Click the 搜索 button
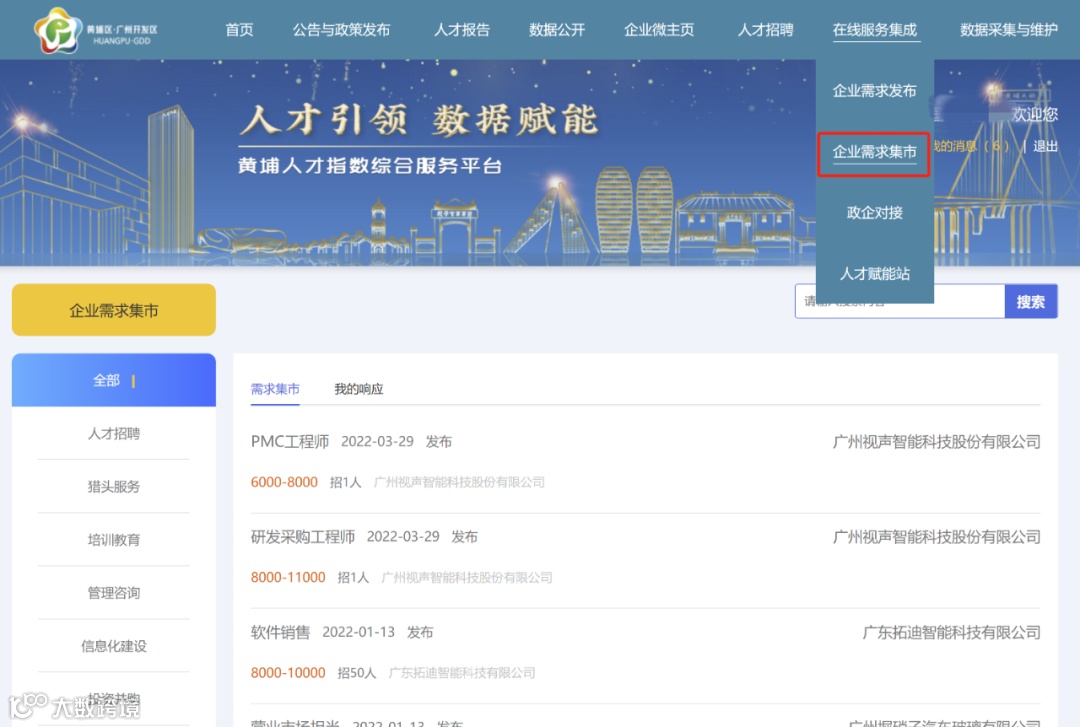The image size is (1080, 727). click(x=1030, y=301)
